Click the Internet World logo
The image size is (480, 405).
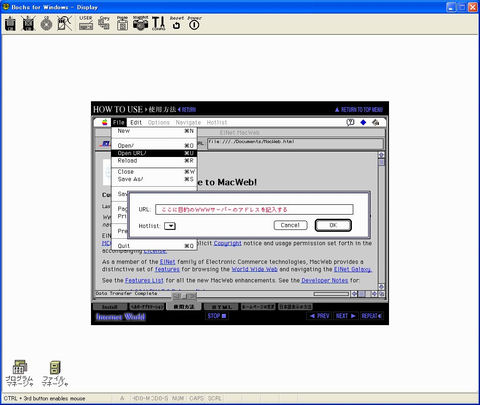(x=121, y=317)
